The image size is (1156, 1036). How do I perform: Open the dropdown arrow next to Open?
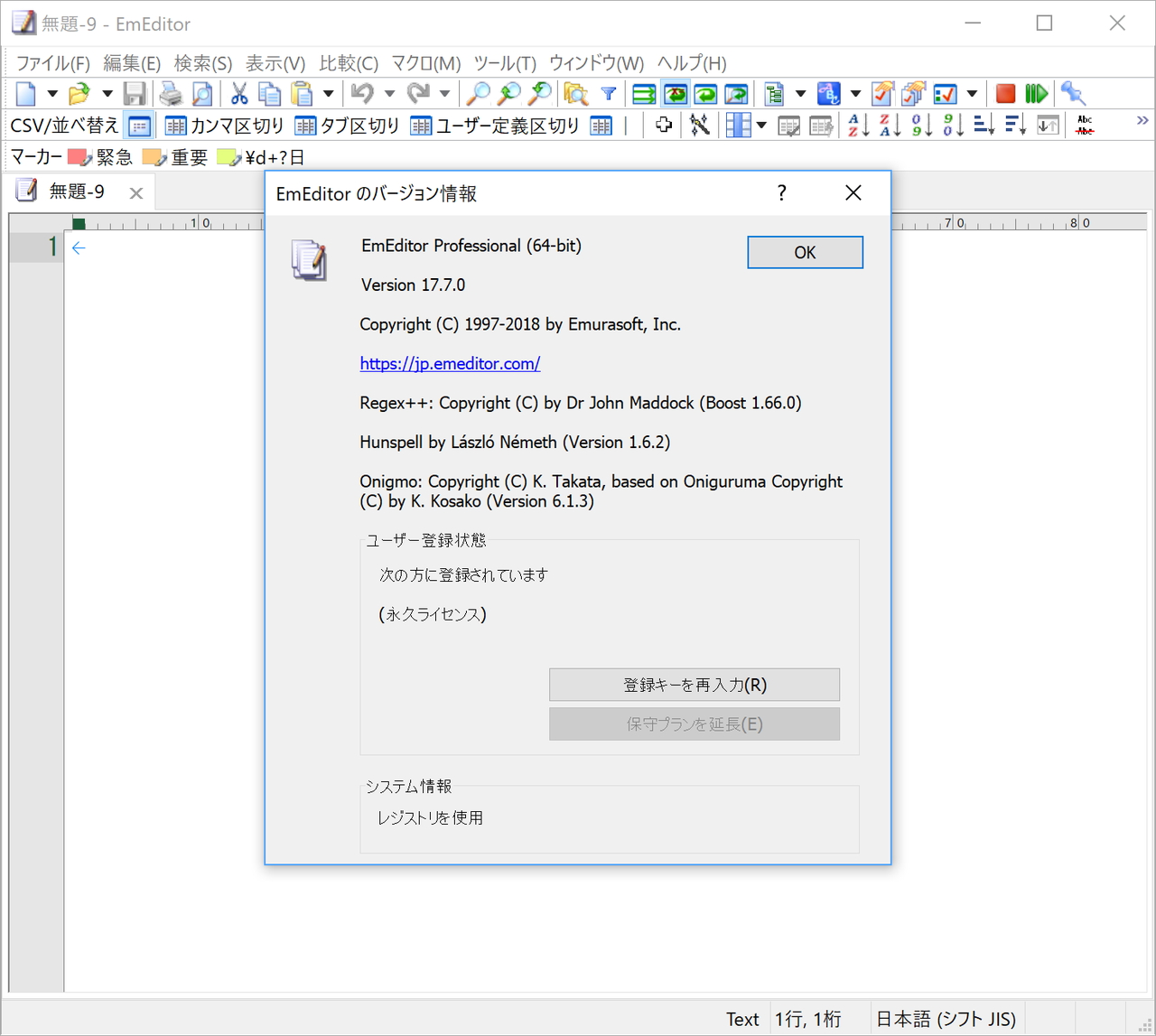106,93
